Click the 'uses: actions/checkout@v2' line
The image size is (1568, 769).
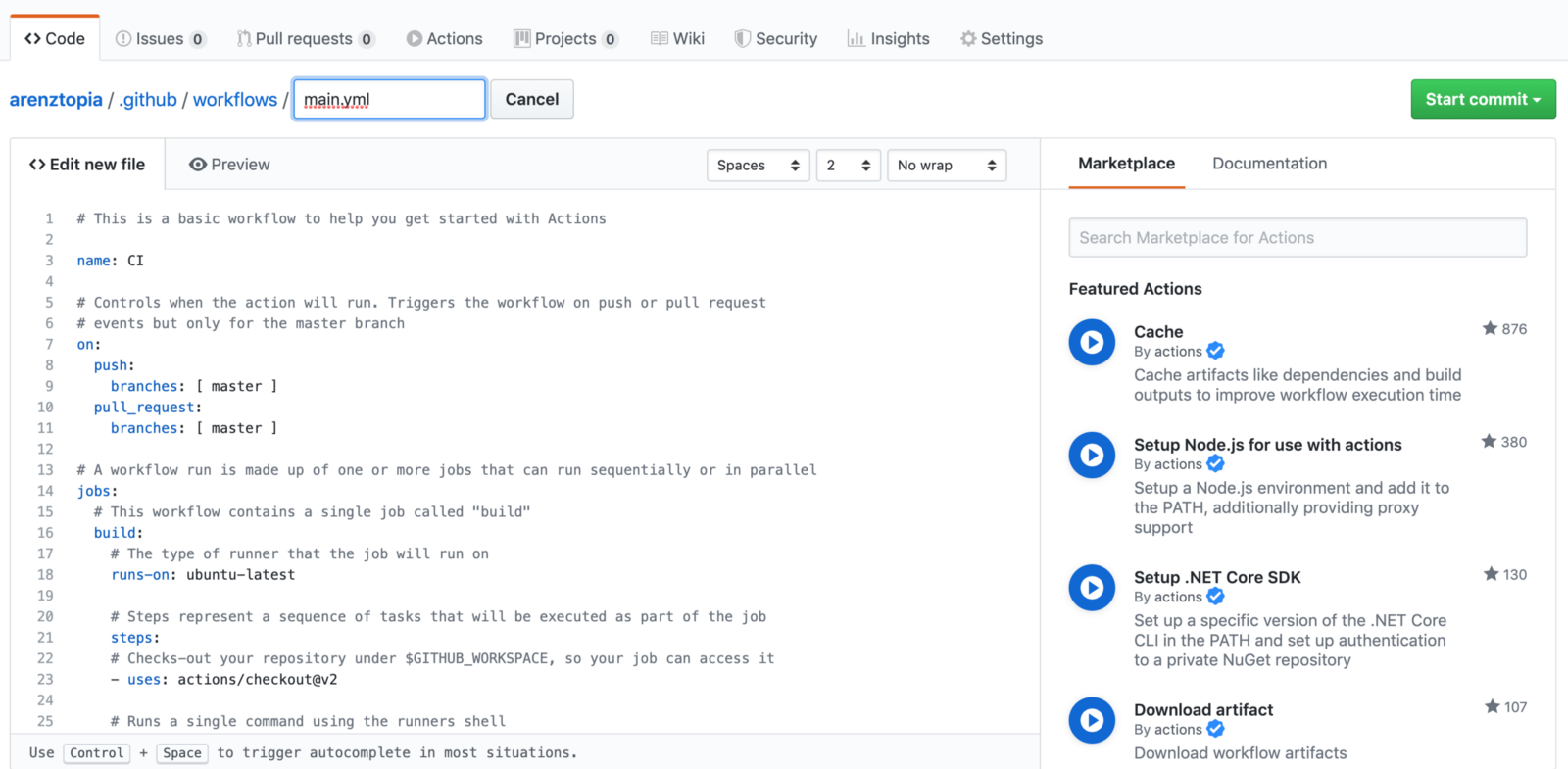[x=224, y=679]
